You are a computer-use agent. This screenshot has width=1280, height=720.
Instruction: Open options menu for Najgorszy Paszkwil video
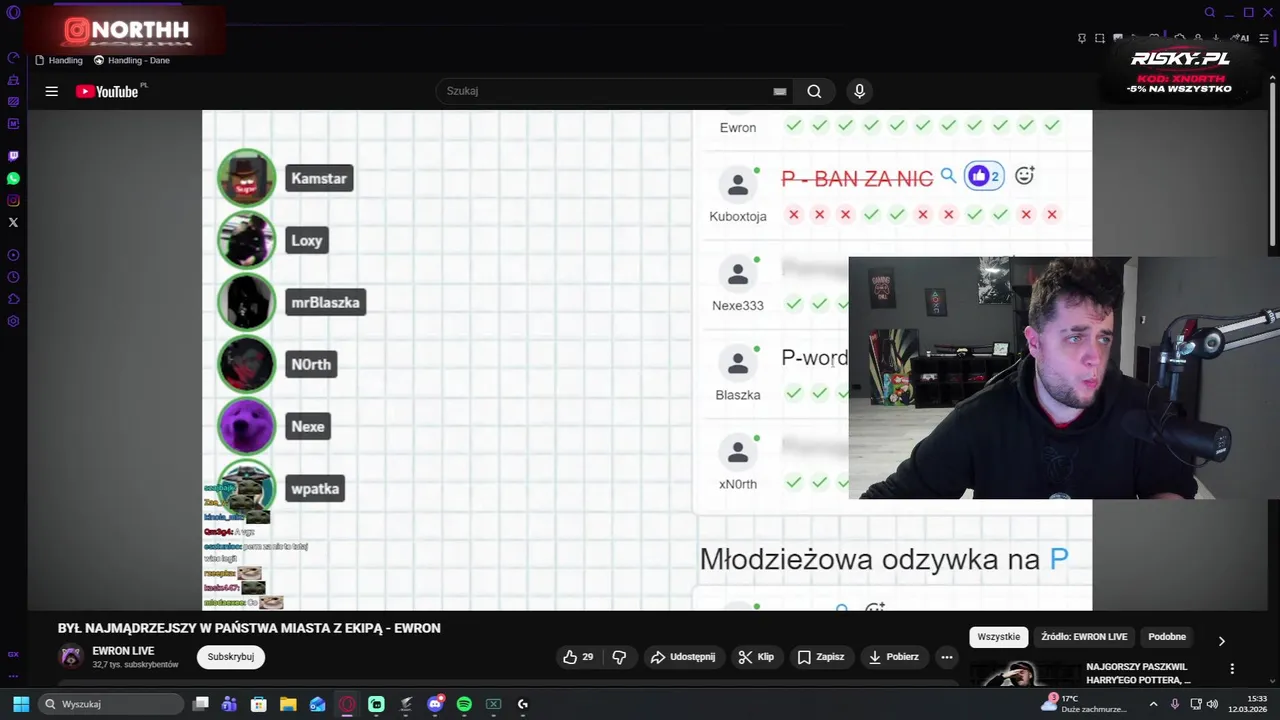pyautogui.click(x=1232, y=669)
